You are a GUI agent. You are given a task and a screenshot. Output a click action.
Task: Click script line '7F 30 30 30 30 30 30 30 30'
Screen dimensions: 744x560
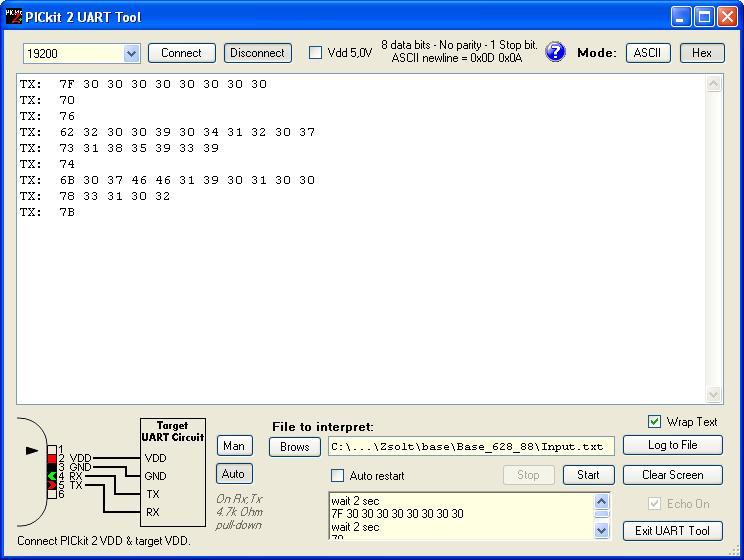(x=398, y=513)
